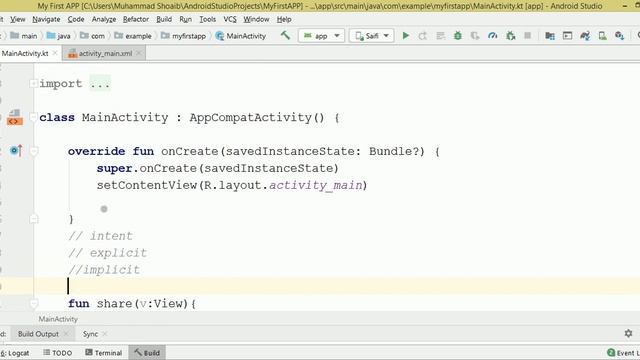Open Project Structure icon in toolbar
The height and width of the screenshot is (360, 640).
550,36
